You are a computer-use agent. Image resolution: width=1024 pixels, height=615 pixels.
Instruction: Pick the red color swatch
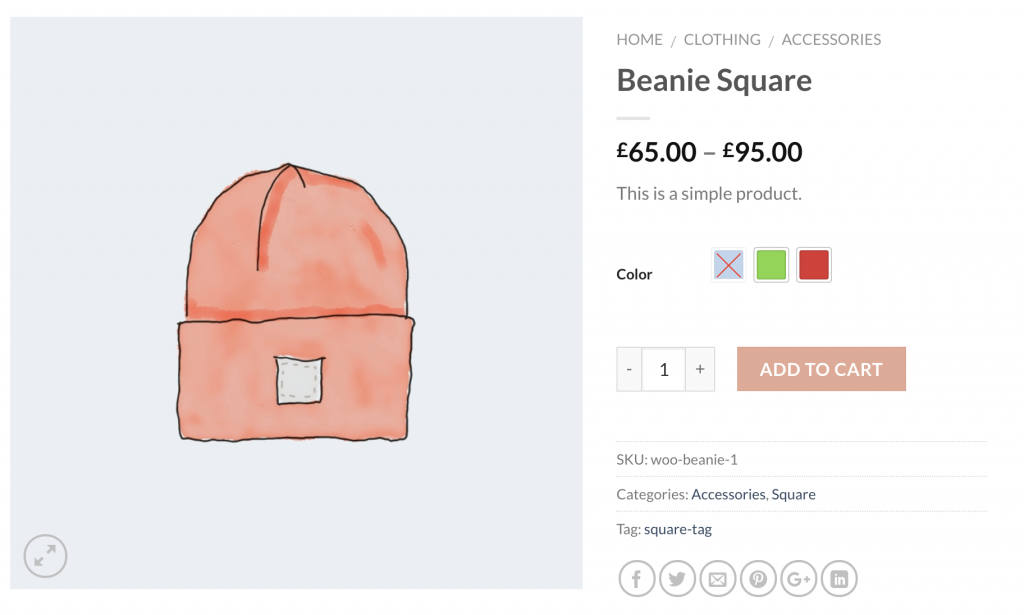(x=814, y=265)
